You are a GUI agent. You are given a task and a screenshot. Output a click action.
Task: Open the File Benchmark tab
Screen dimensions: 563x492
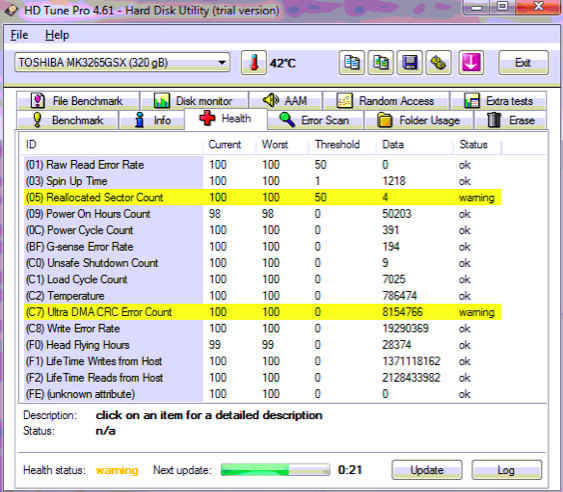click(x=78, y=101)
